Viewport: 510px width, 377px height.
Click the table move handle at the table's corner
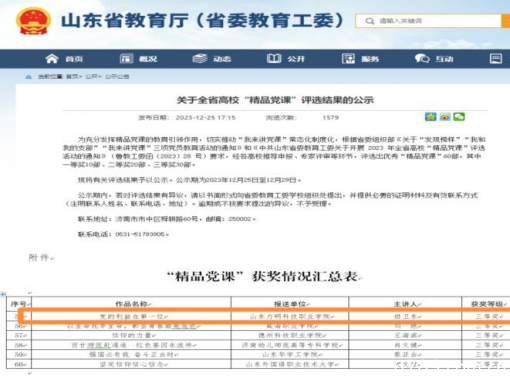[x=3, y=294]
